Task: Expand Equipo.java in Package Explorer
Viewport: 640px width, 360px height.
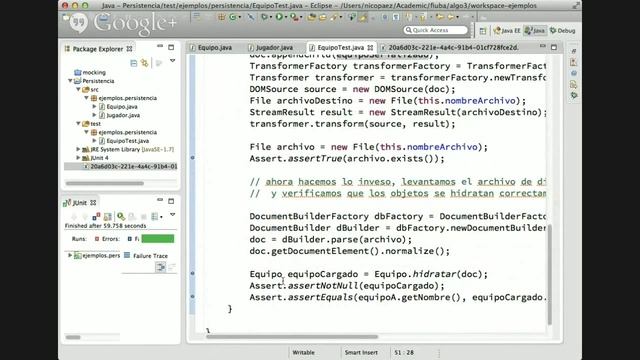Action: pyautogui.click(x=94, y=107)
